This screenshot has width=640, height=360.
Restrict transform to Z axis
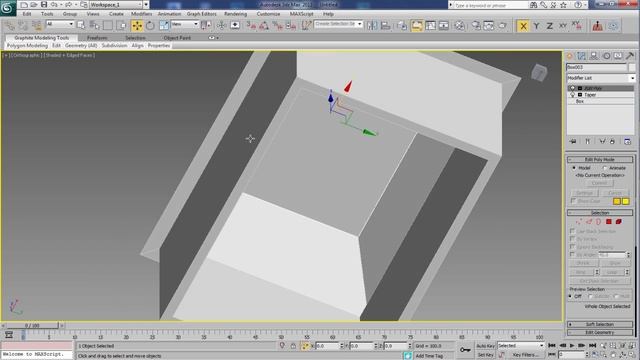click(x=549, y=26)
